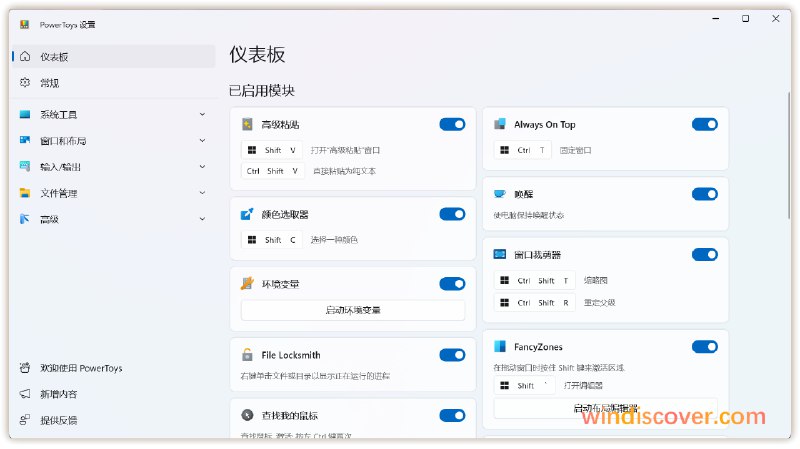Click the 高级 category icon
The image size is (800, 449).
point(25,219)
